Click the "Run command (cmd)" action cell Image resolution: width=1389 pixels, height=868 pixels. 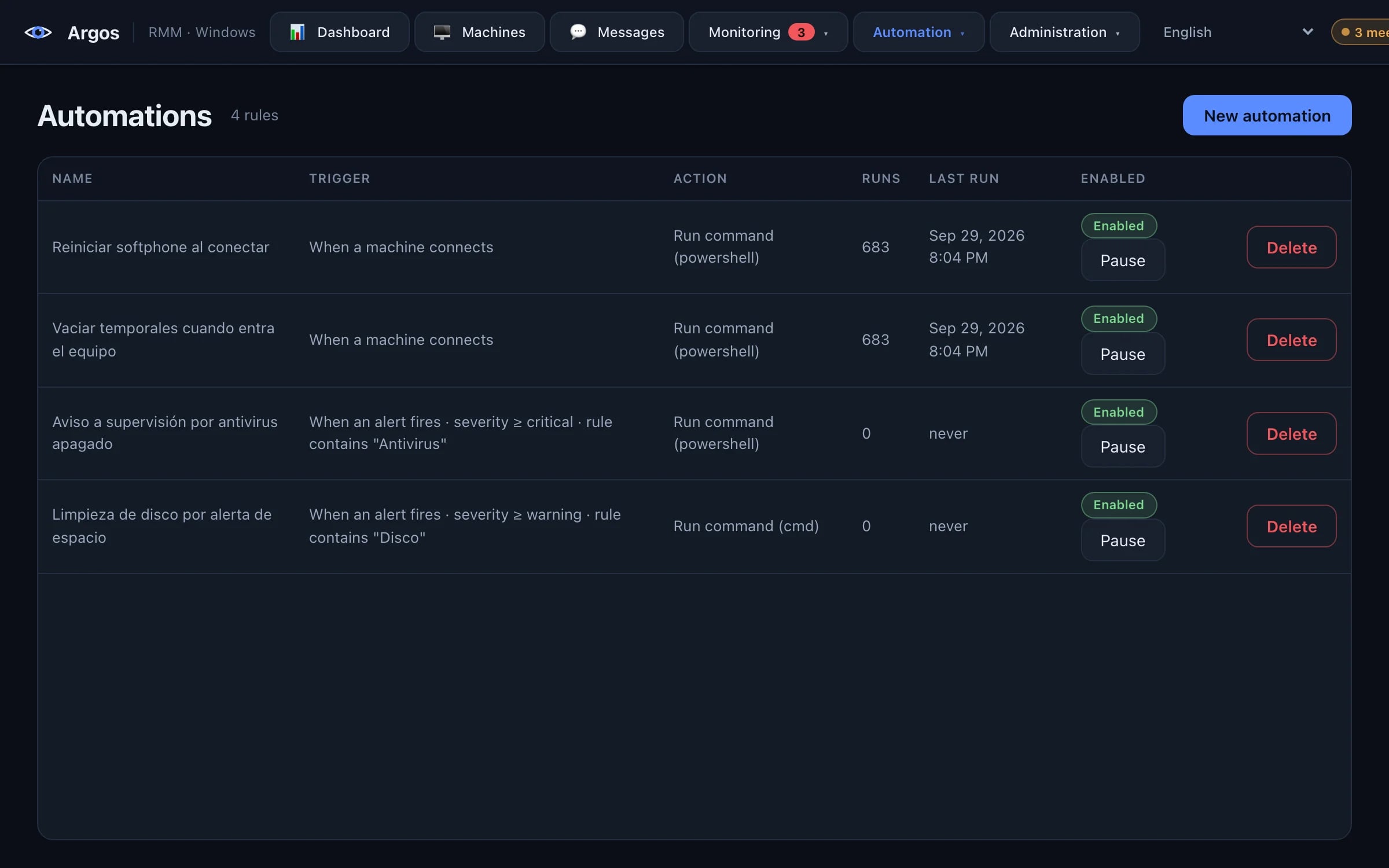pyautogui.click(x=746, y=526)
